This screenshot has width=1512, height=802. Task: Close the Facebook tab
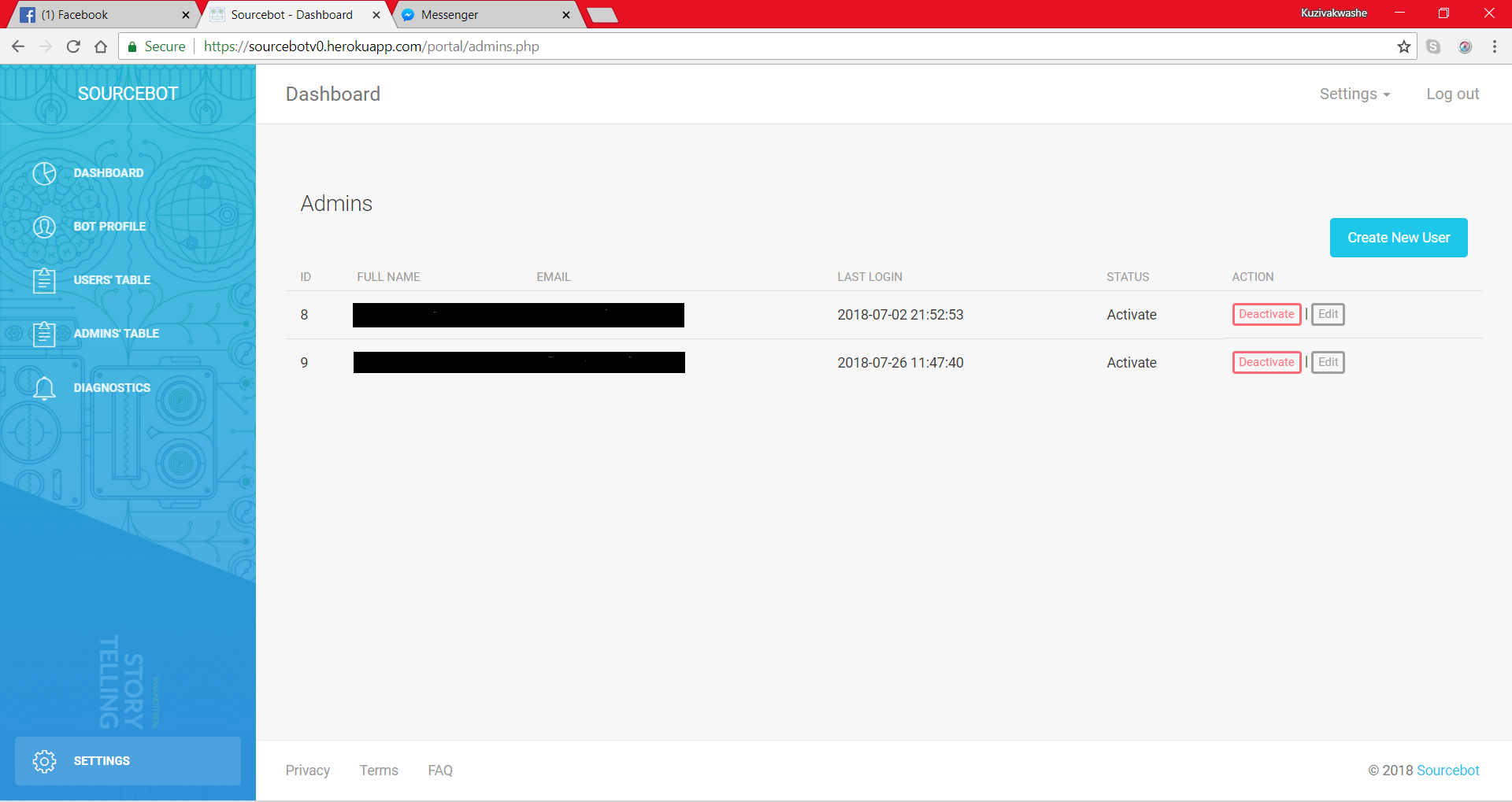(x=186, y=15)
